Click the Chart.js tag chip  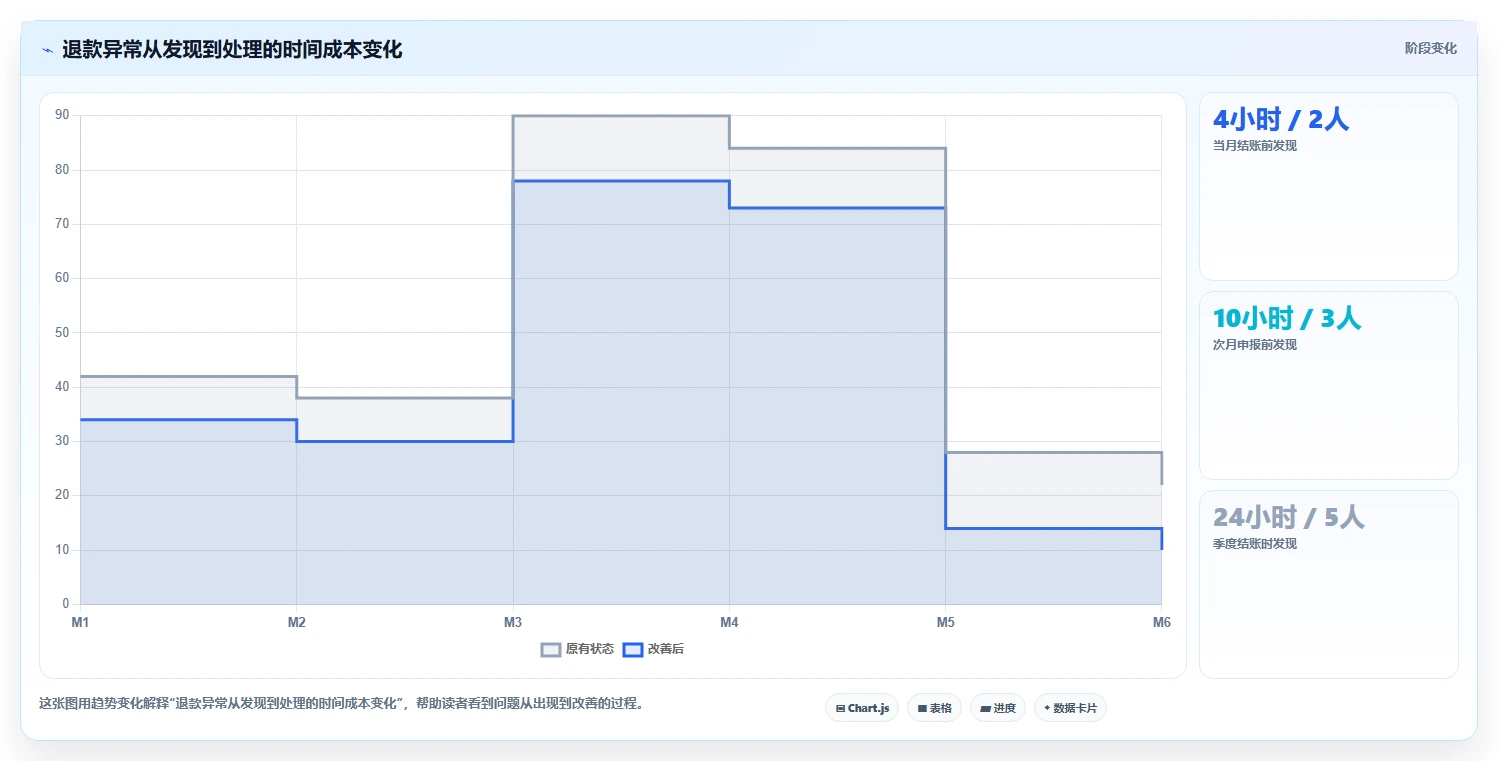[x=862, y=708]
